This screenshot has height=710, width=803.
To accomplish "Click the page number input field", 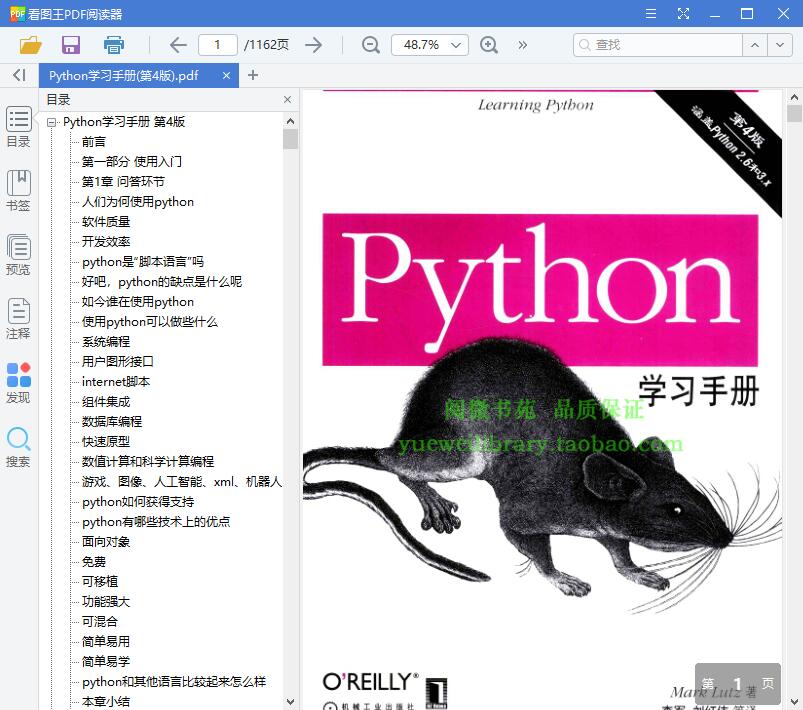I will pyautogui.click(x=218, y=45).
